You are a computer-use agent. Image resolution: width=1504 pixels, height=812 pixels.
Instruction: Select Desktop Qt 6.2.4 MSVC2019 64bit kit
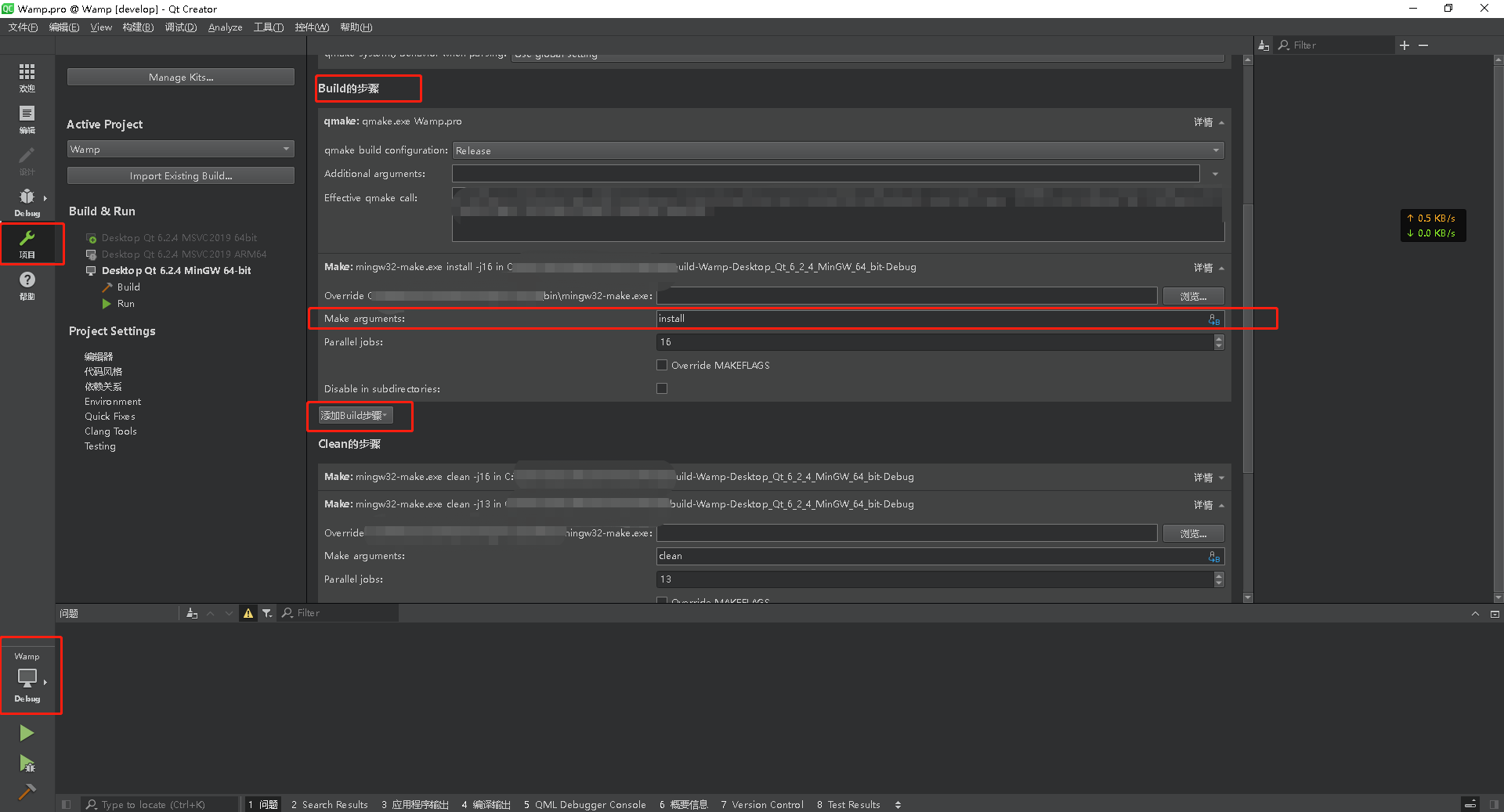[x=179, y=238]
